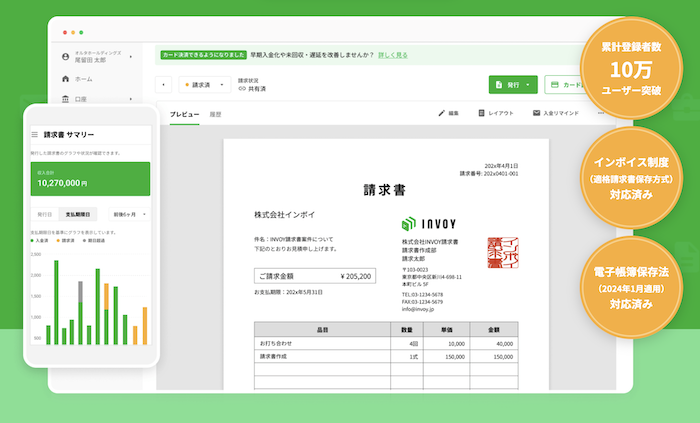This screenshot has height=423, width=700.
Task: Click the green 発行 button
Action: (x=513, y=85)
